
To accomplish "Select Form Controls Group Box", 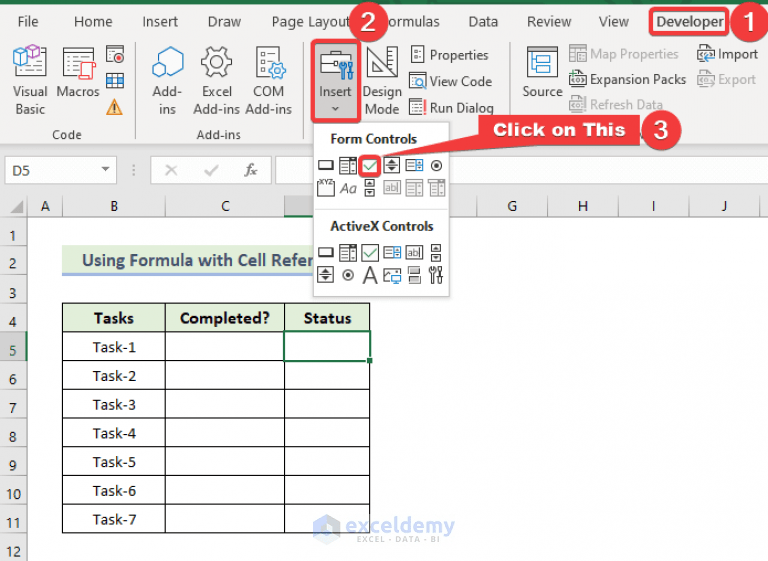I will click(x=326, y=188).
